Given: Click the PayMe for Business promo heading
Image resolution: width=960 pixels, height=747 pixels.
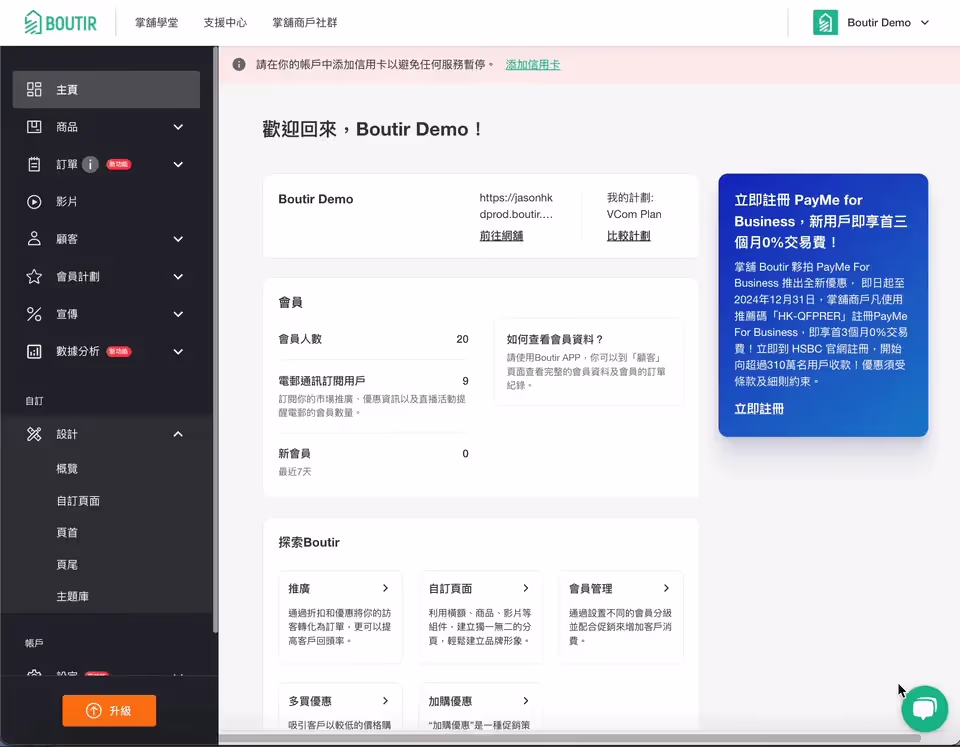Looking at the screenshot, I should click(820, 221).
